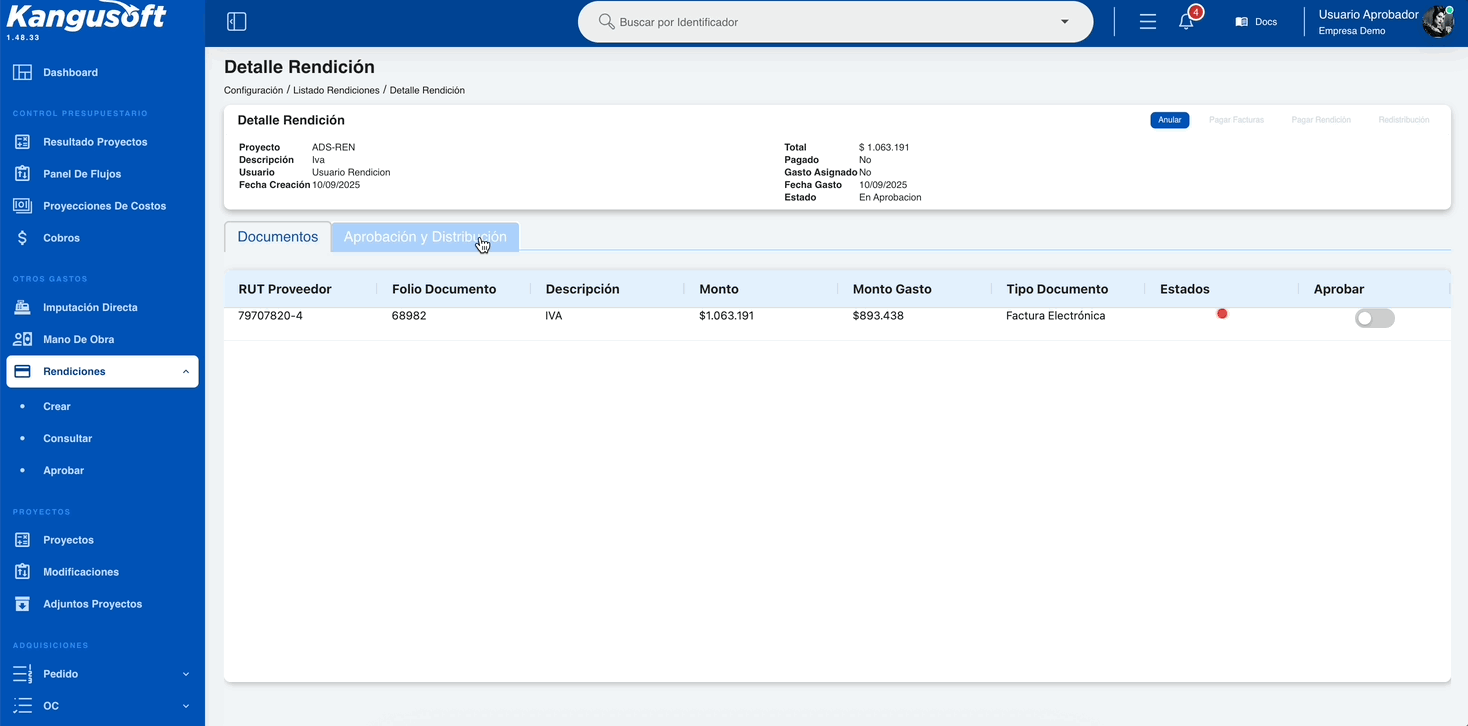Image resolution: width=1468 pixels, height=726 pixels.
Task: Toggle the Aprobar switch for folio 68982
Action: [x=1374, y=318]
